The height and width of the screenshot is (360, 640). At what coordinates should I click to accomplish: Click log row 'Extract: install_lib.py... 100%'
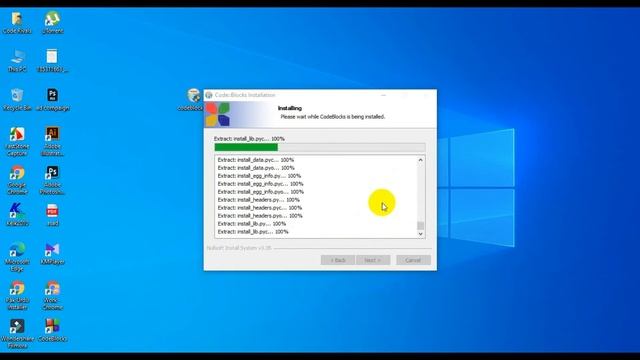click(251, 224)
